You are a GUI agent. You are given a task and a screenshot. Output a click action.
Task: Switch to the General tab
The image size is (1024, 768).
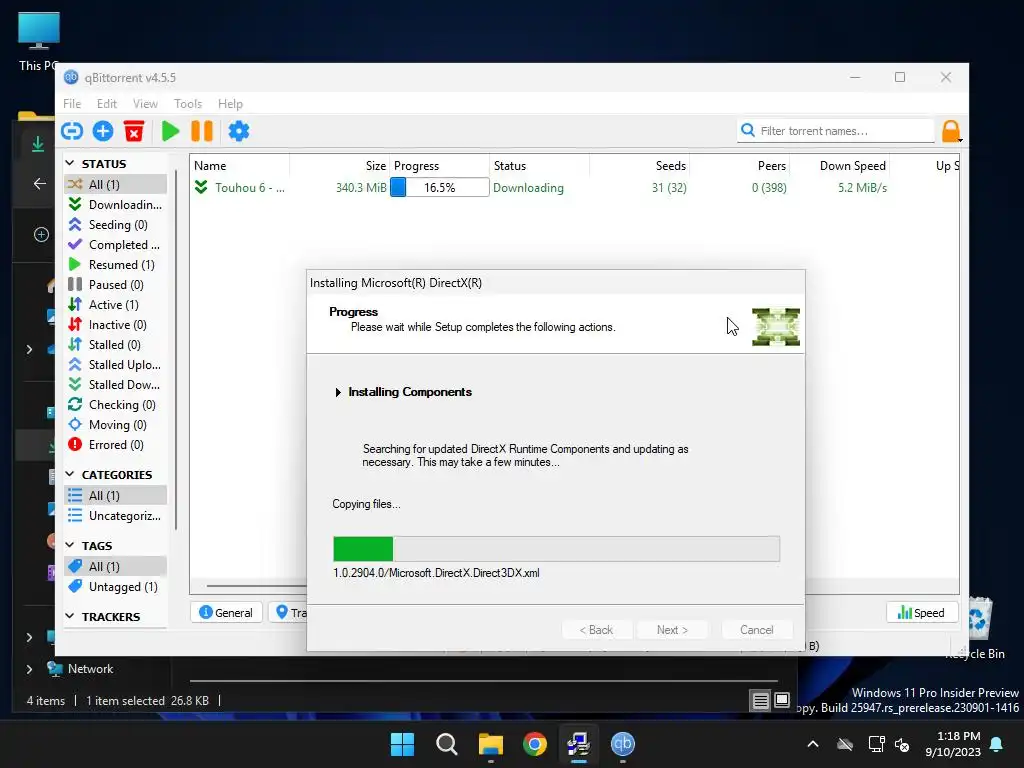[226, 613]
